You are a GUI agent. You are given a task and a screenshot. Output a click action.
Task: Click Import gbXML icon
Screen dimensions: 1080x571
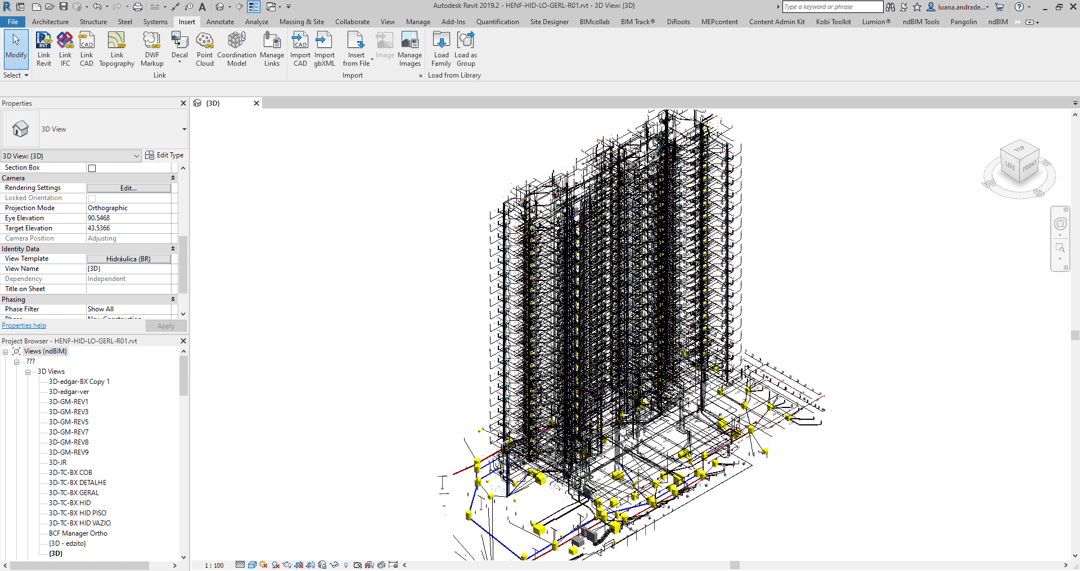tap(324, 49)
